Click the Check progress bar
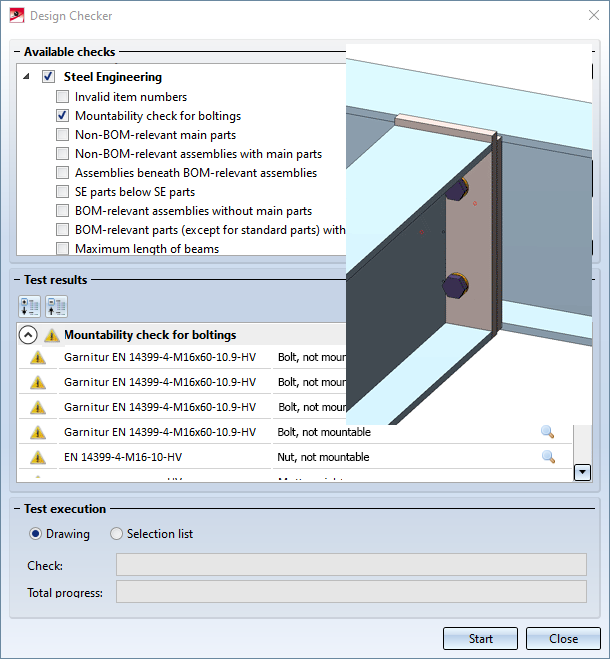The height and width of the screenshot is (659, 610). (351, 564)
